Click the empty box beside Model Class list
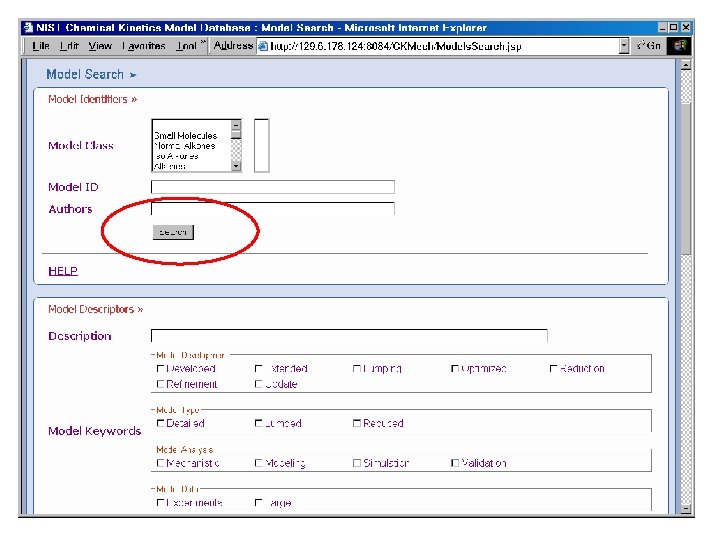This screenshot has width=720, height=540. point(261,146)
